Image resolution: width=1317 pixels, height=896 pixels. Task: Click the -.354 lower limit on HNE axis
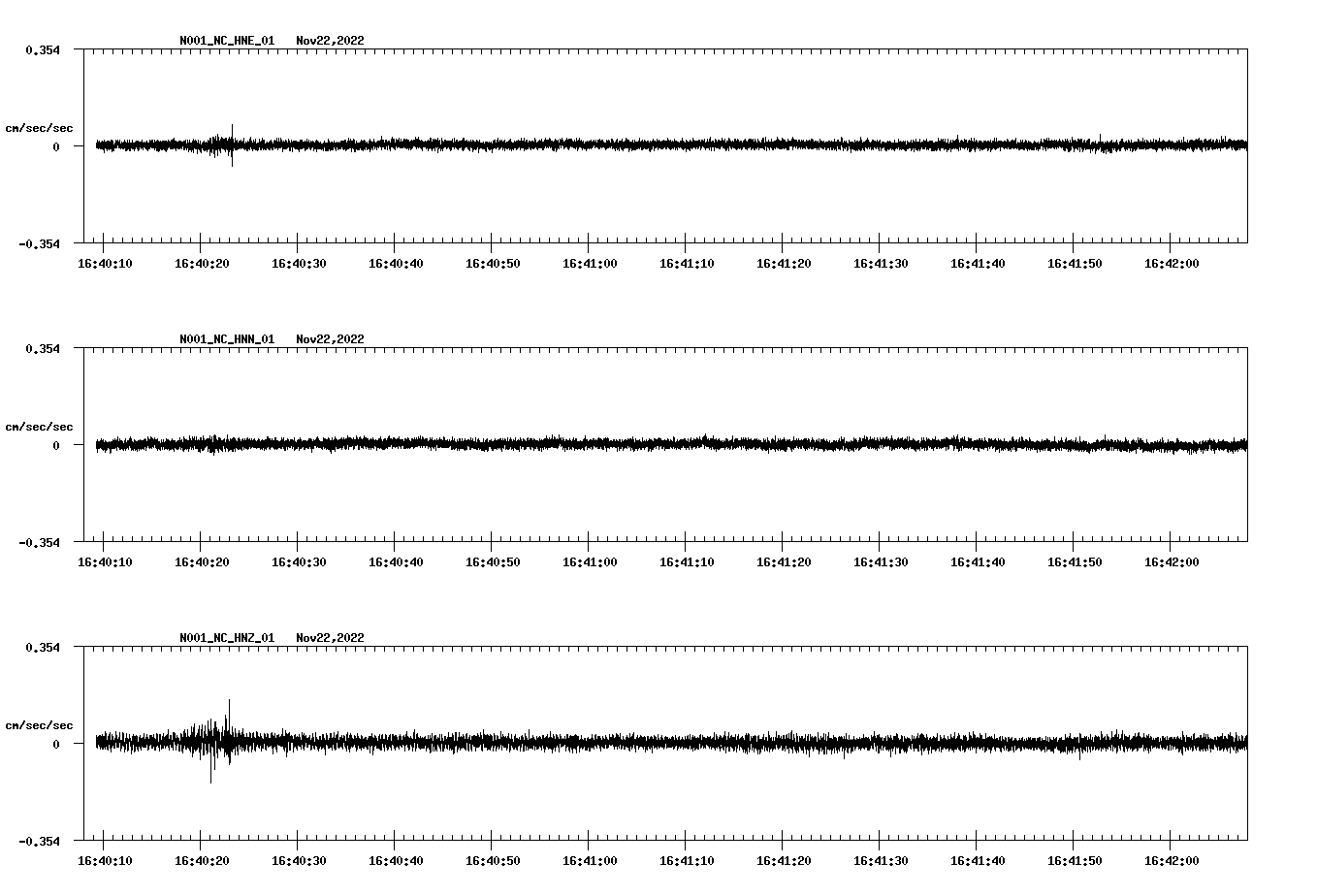coord(39,243)
